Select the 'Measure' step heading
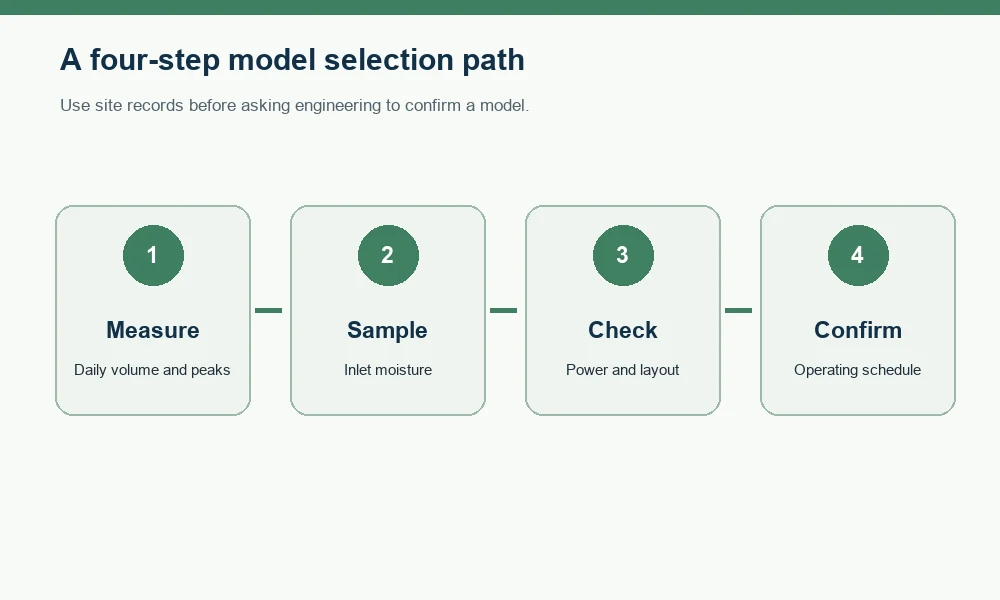Image resolution: width=1000 pixels, height=600 pixels. (153, 330)
